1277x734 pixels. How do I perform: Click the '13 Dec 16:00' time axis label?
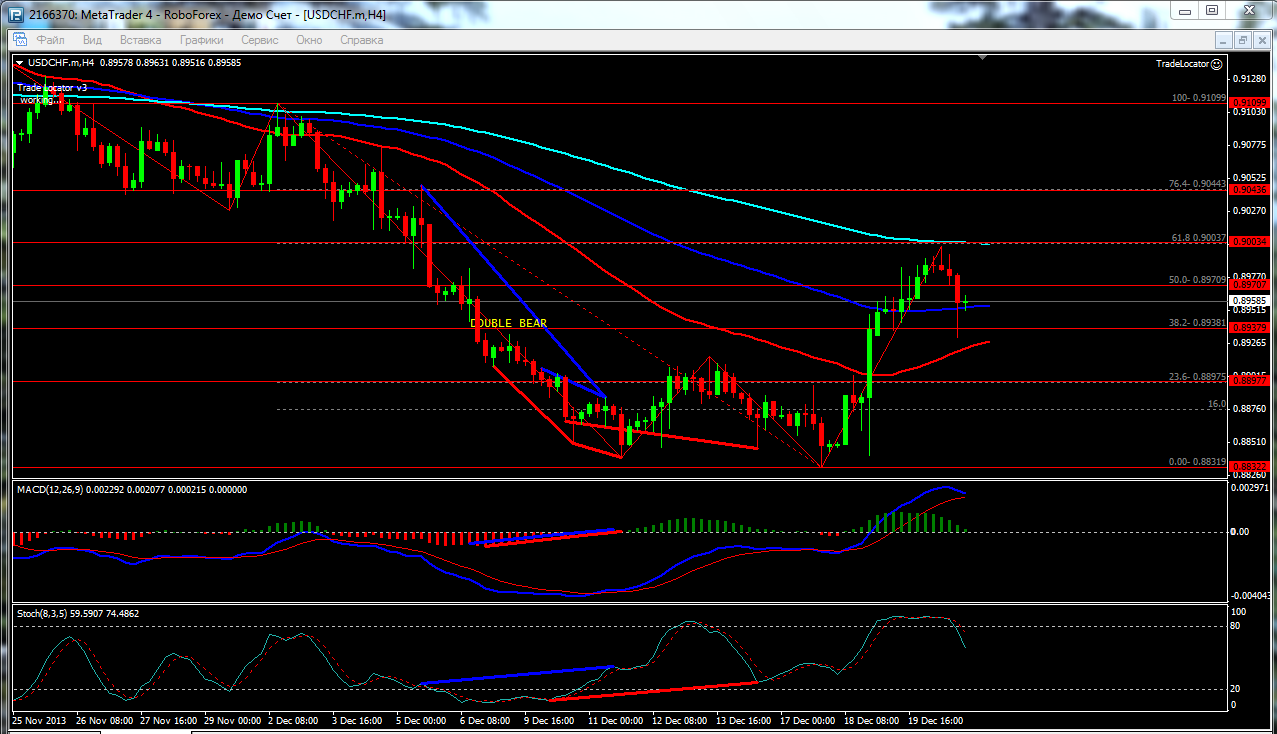pyautogui.click(x=743, y=720)
